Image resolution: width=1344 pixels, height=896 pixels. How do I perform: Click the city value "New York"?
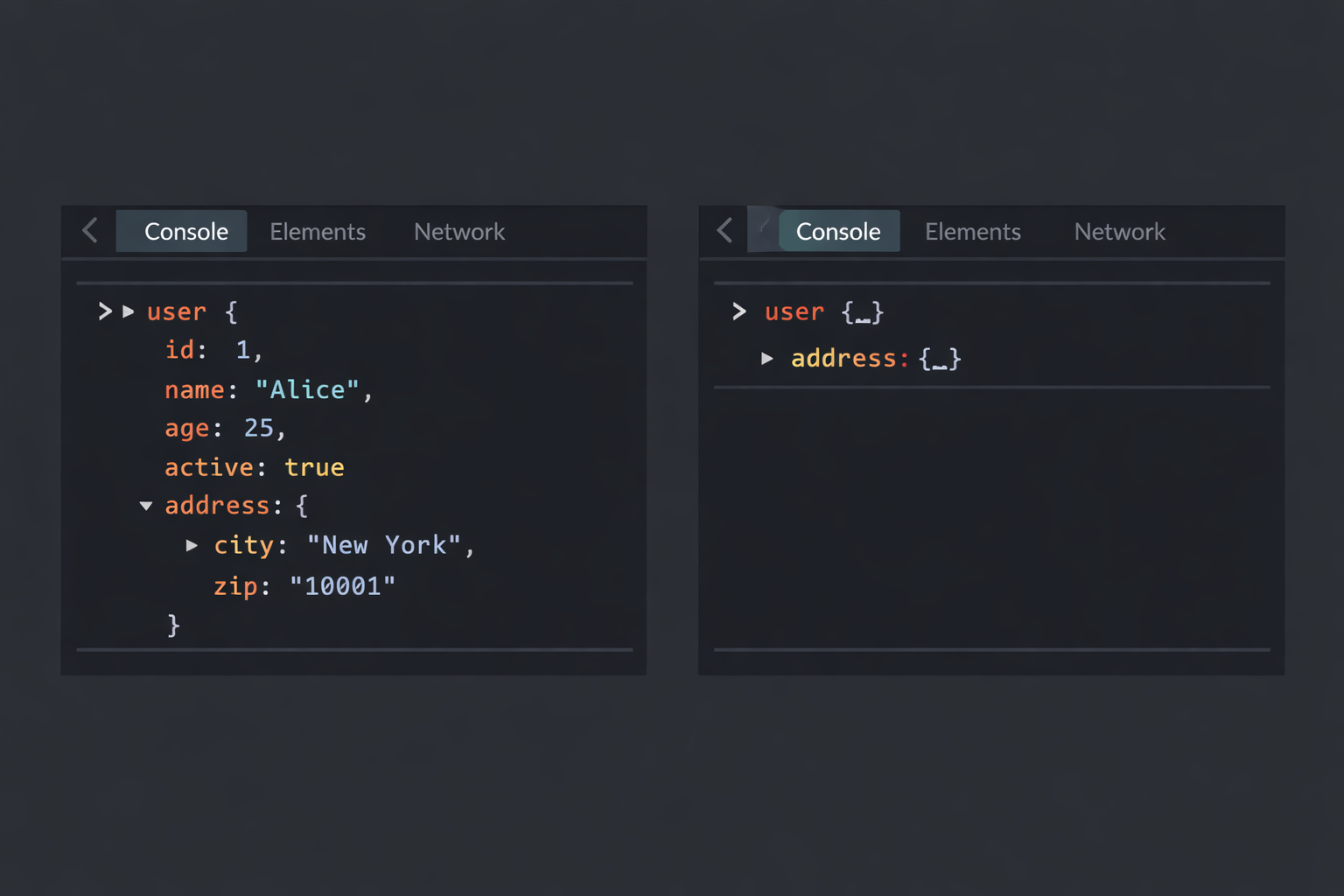(x=383, y=545)
